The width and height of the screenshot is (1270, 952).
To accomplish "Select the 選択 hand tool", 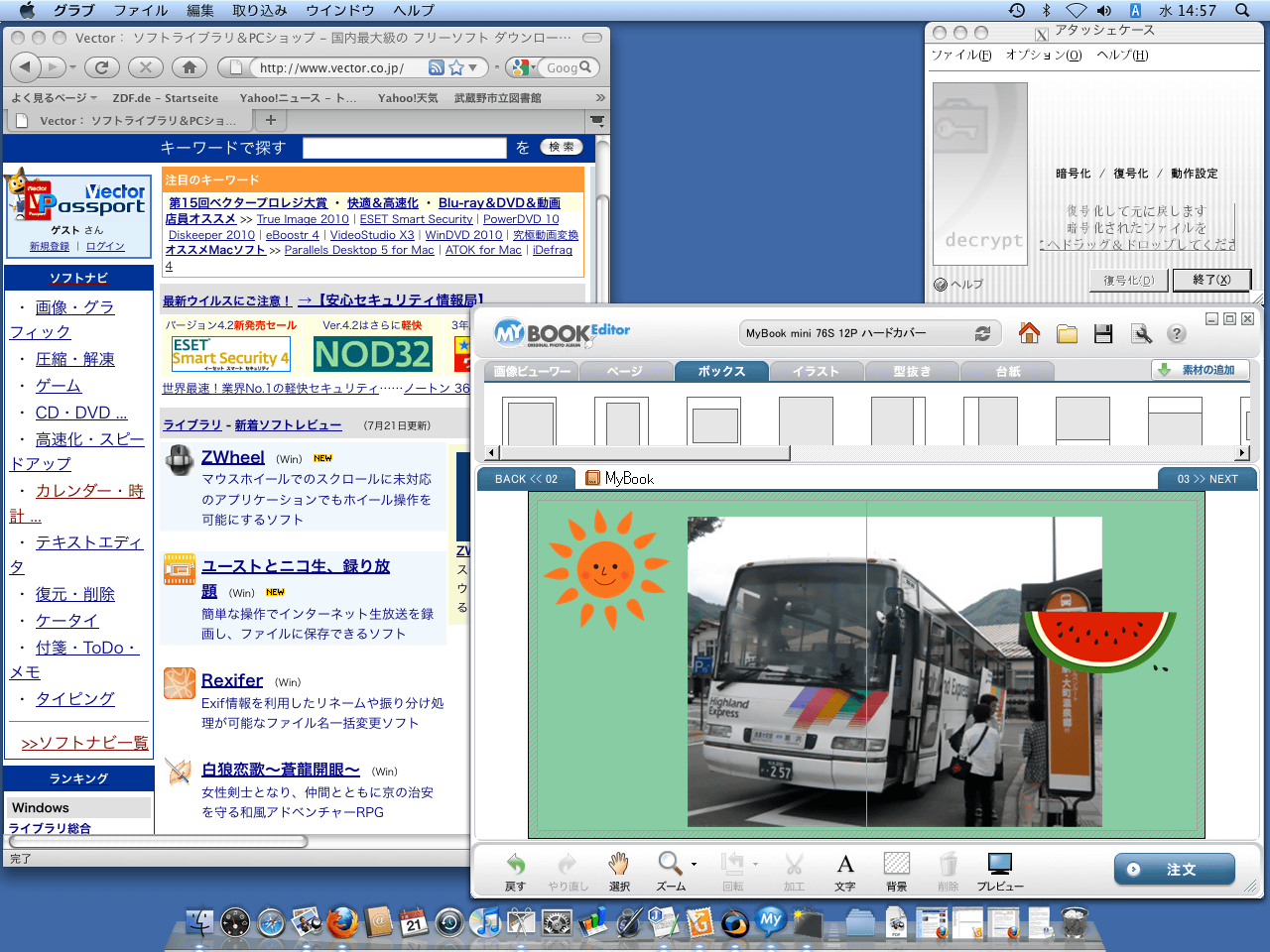I will 619,872.
